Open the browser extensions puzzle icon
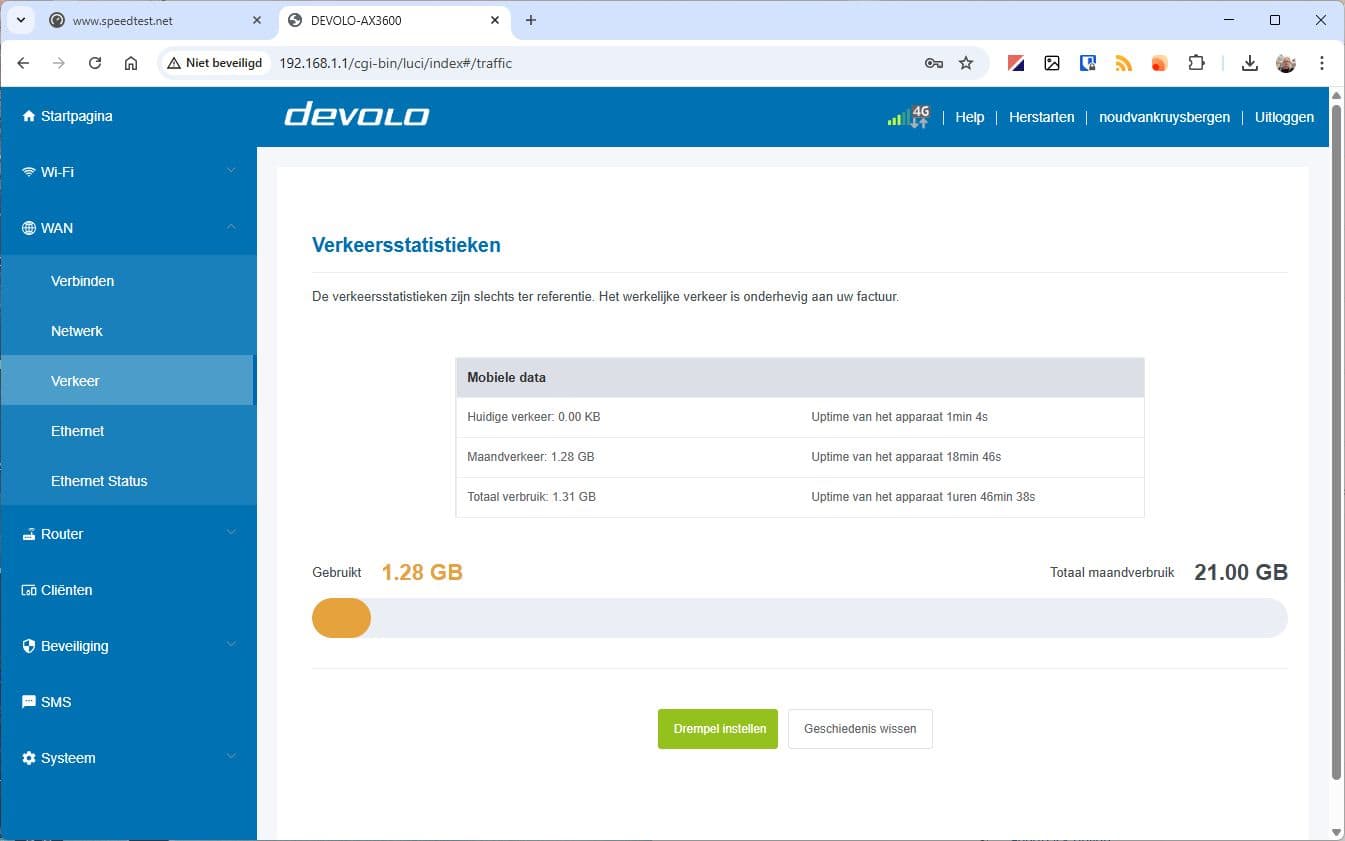The image size is (1345, 841). (1196, 63)
